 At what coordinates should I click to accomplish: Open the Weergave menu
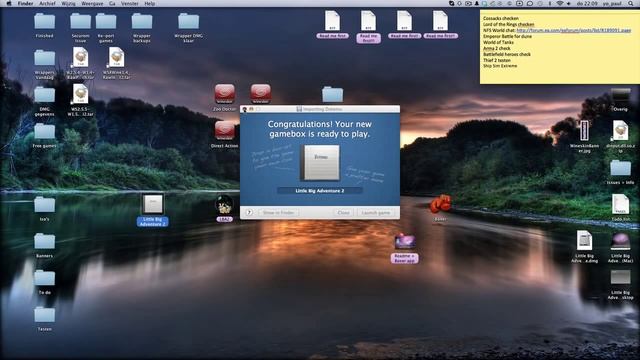click(92, 3)
